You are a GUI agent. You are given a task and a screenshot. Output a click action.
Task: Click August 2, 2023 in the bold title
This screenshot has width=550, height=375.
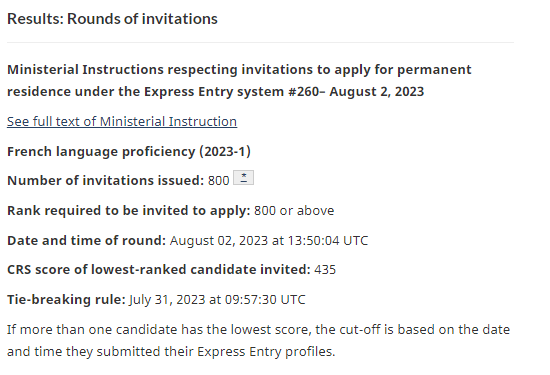coord(377,92)
